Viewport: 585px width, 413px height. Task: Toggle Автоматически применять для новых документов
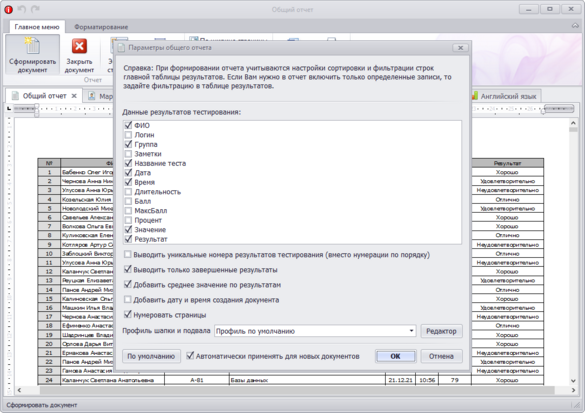point(190,356)
